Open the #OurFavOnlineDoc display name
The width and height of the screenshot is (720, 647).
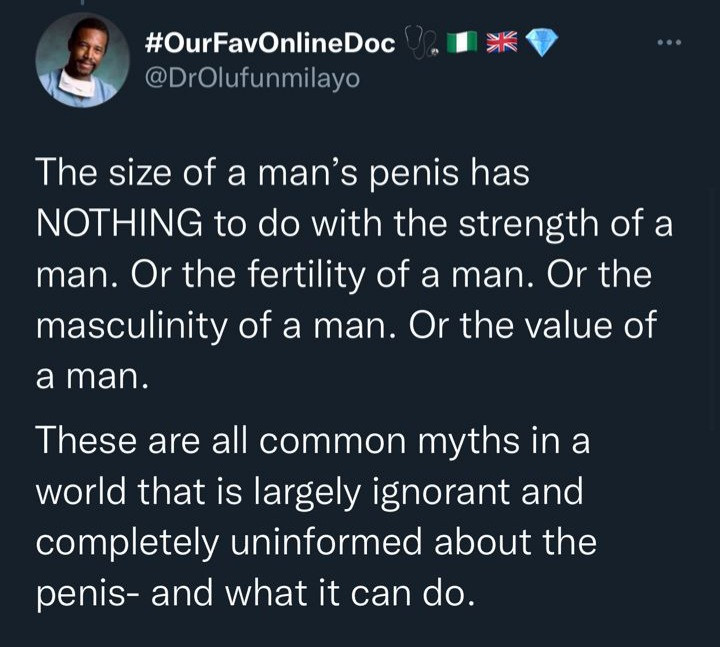pyautogui.click(x=270, y=43)
